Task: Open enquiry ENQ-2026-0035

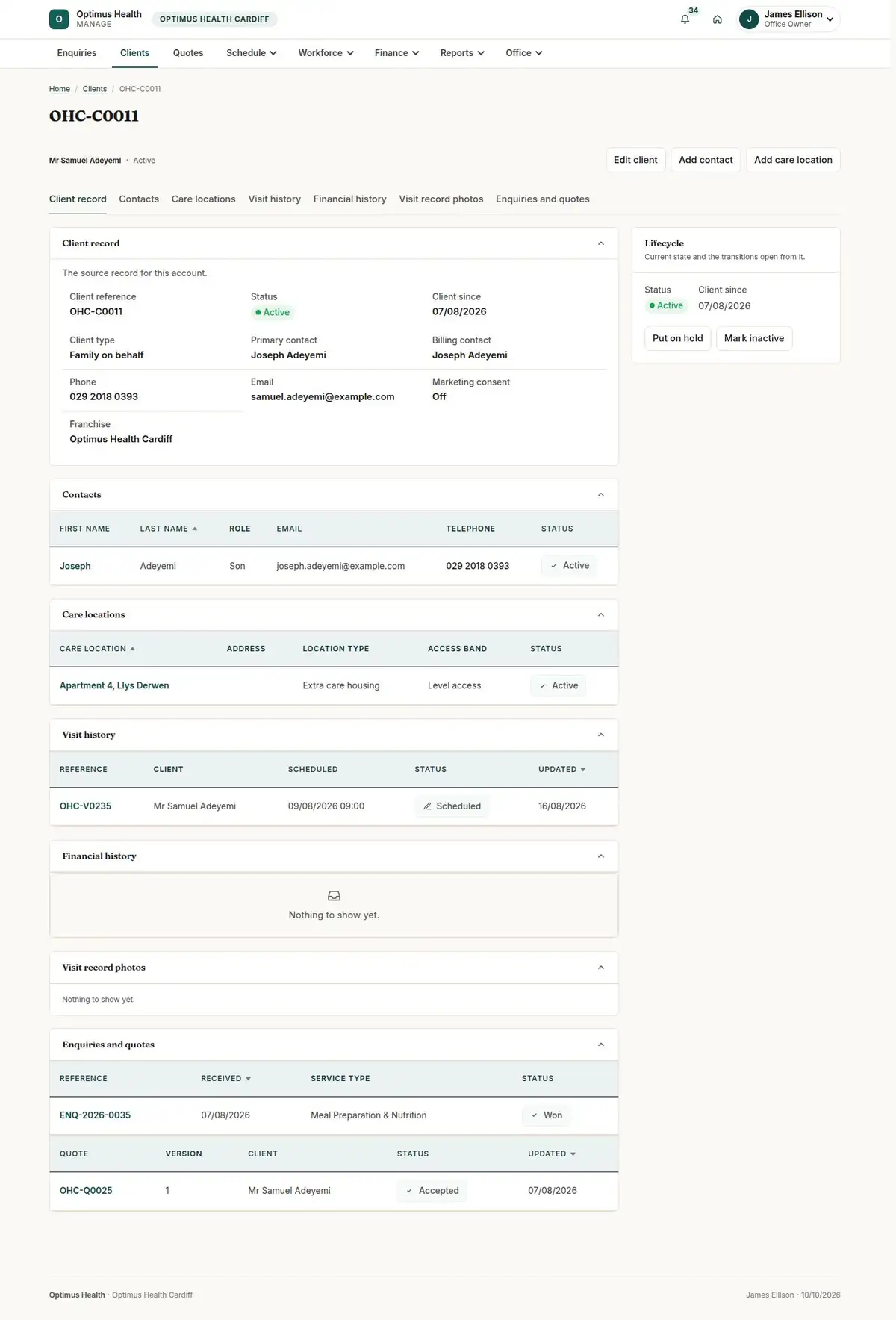Action: [95, 1115]
